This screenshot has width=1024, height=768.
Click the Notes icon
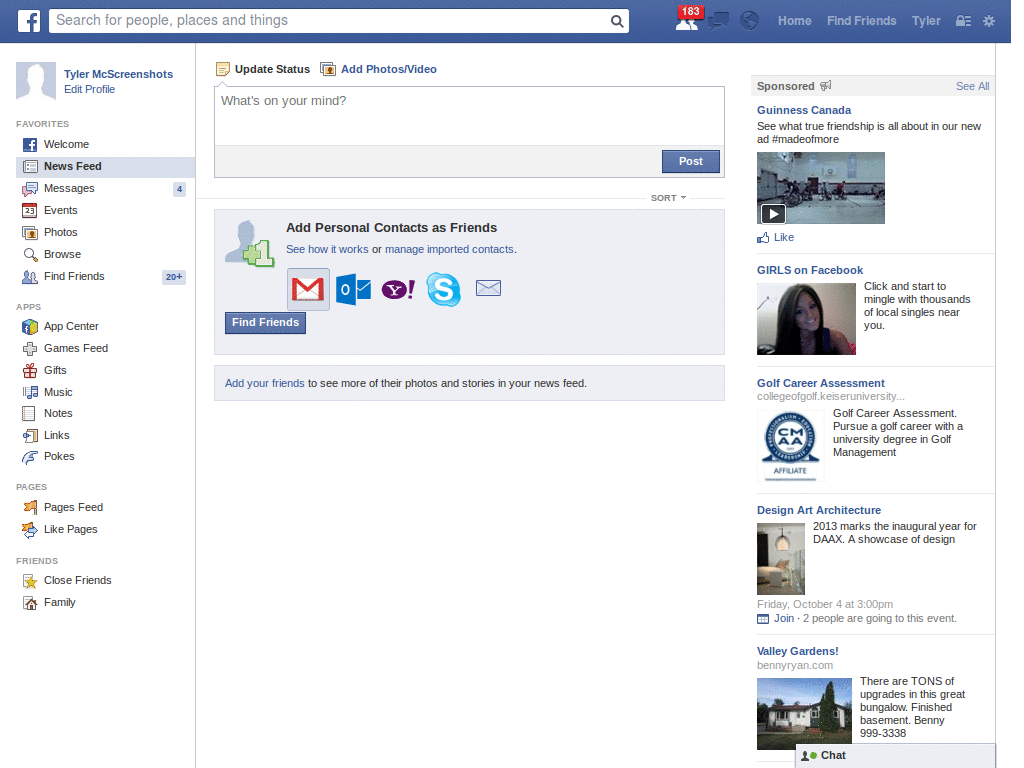[29, 413]
